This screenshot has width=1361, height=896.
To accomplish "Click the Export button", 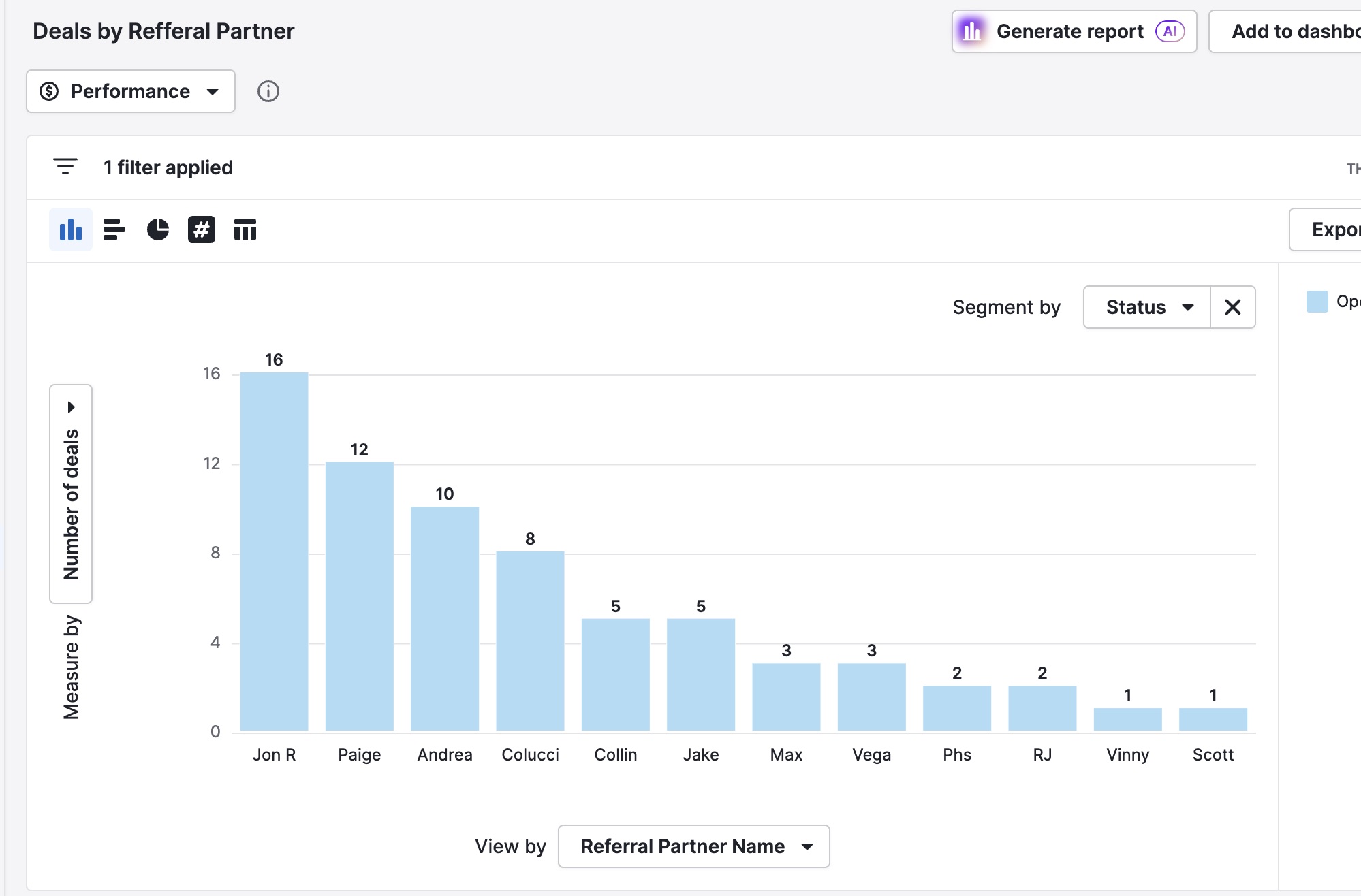I will point(1326,229).
